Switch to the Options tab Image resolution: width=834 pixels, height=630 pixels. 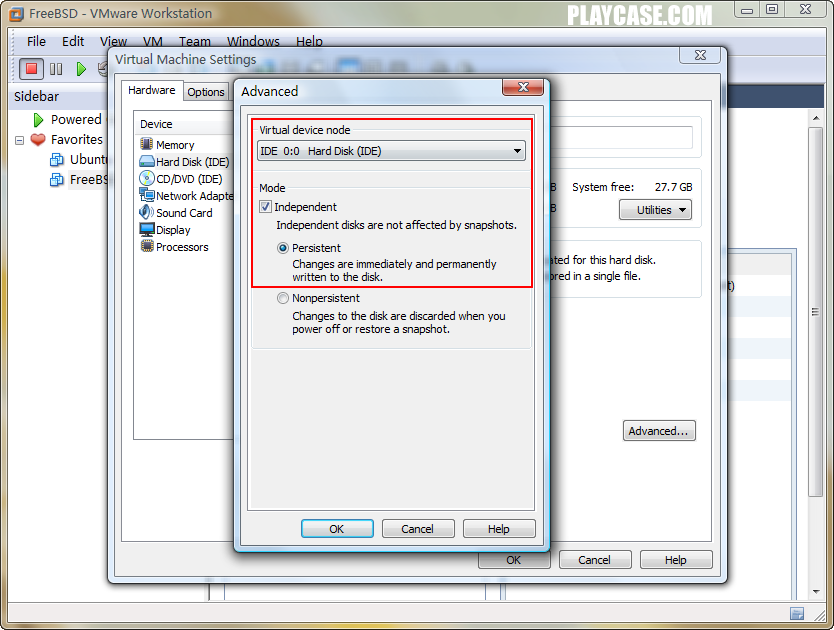206,92
